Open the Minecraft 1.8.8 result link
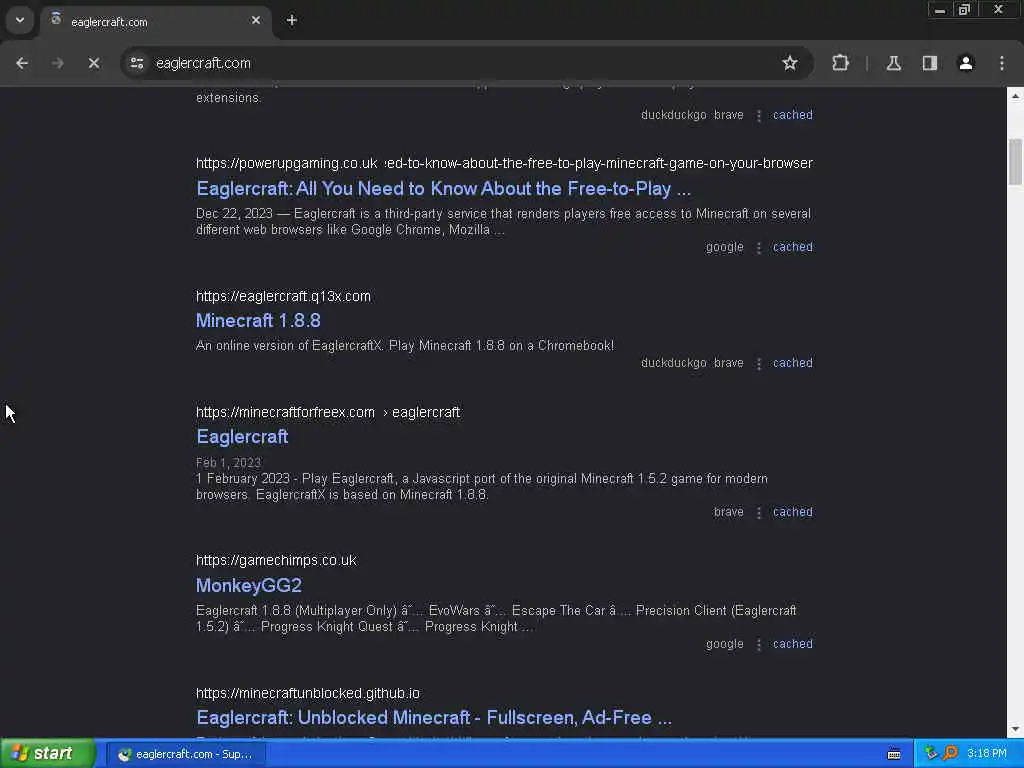 click(258, 321)
